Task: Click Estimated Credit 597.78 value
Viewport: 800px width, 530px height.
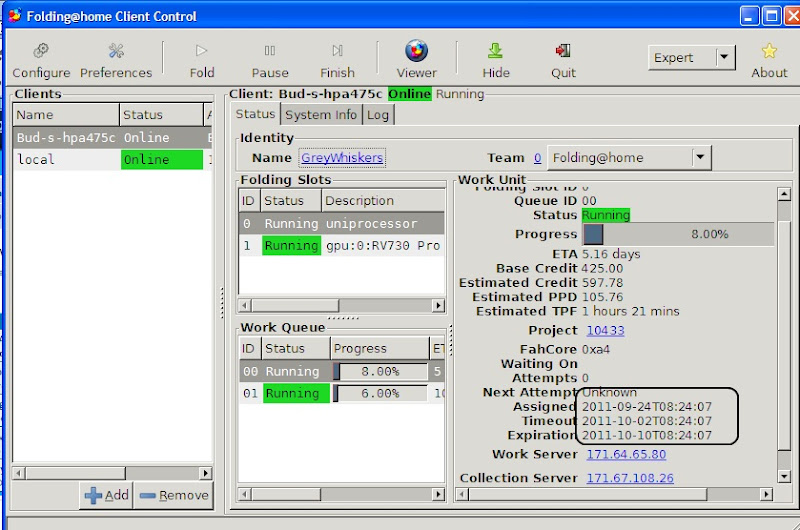Action: (602, 283)
